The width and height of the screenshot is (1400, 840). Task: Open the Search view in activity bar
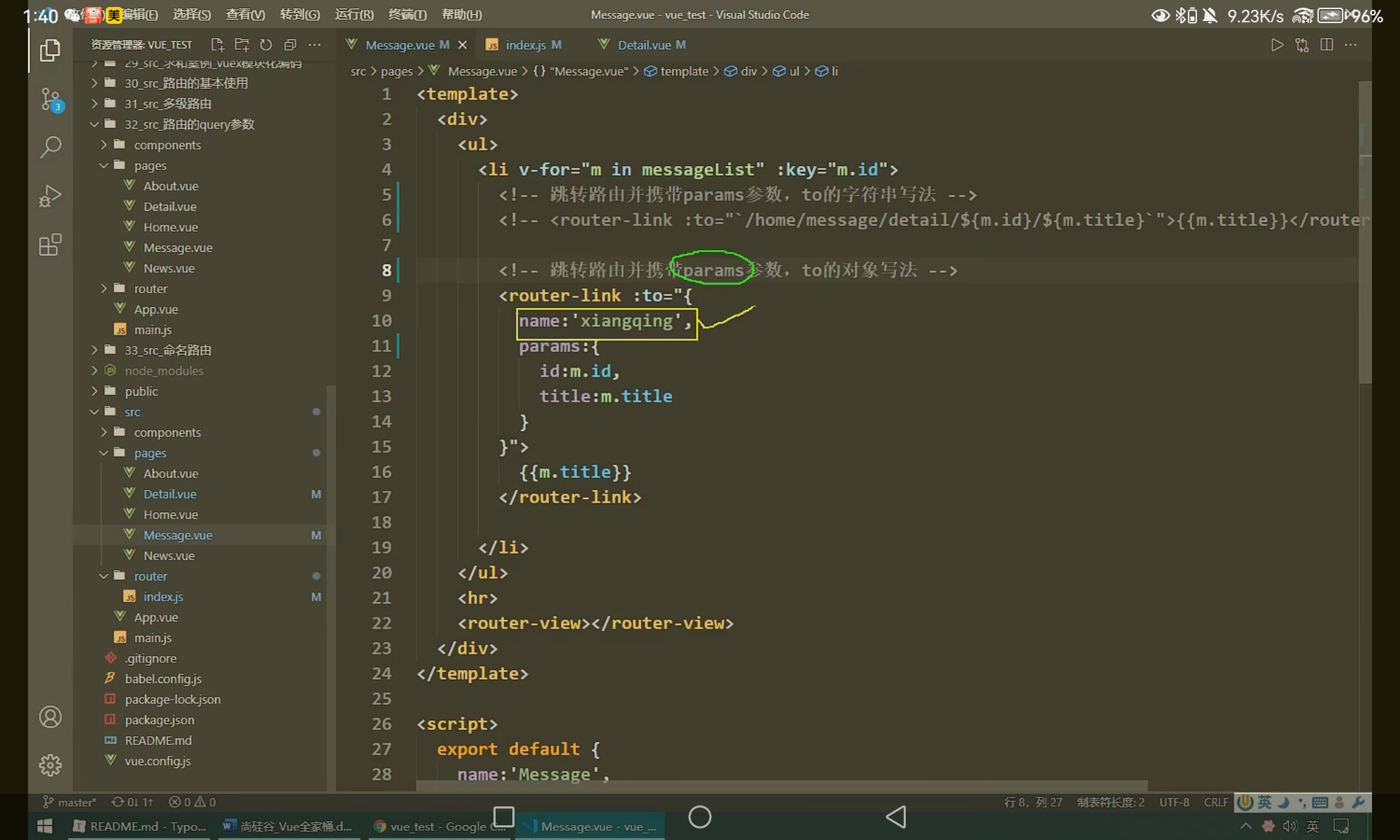50,147
